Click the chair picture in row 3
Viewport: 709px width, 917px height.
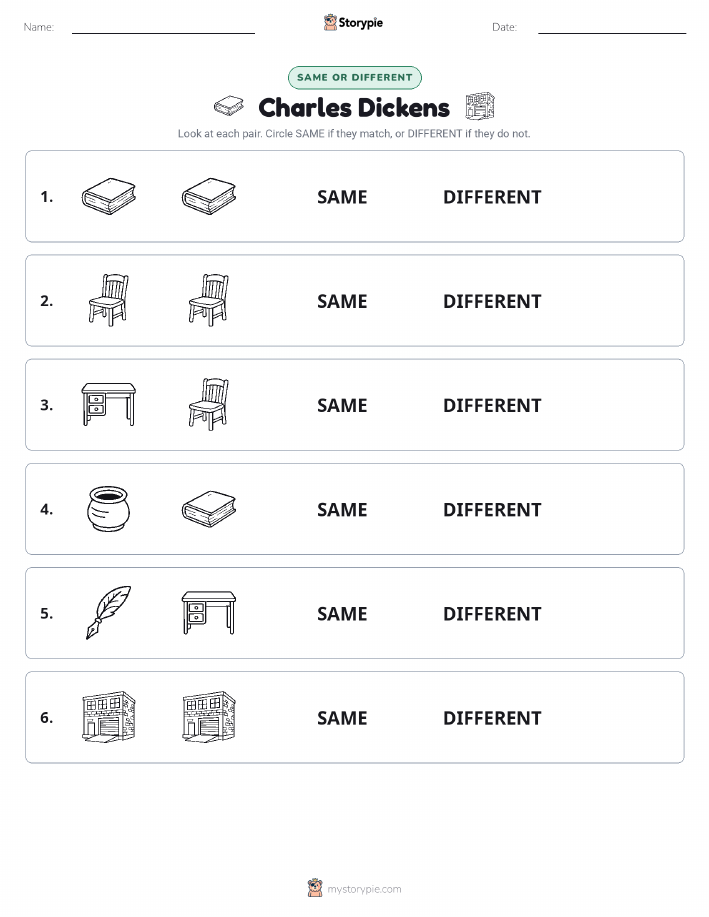coord(209,404)
